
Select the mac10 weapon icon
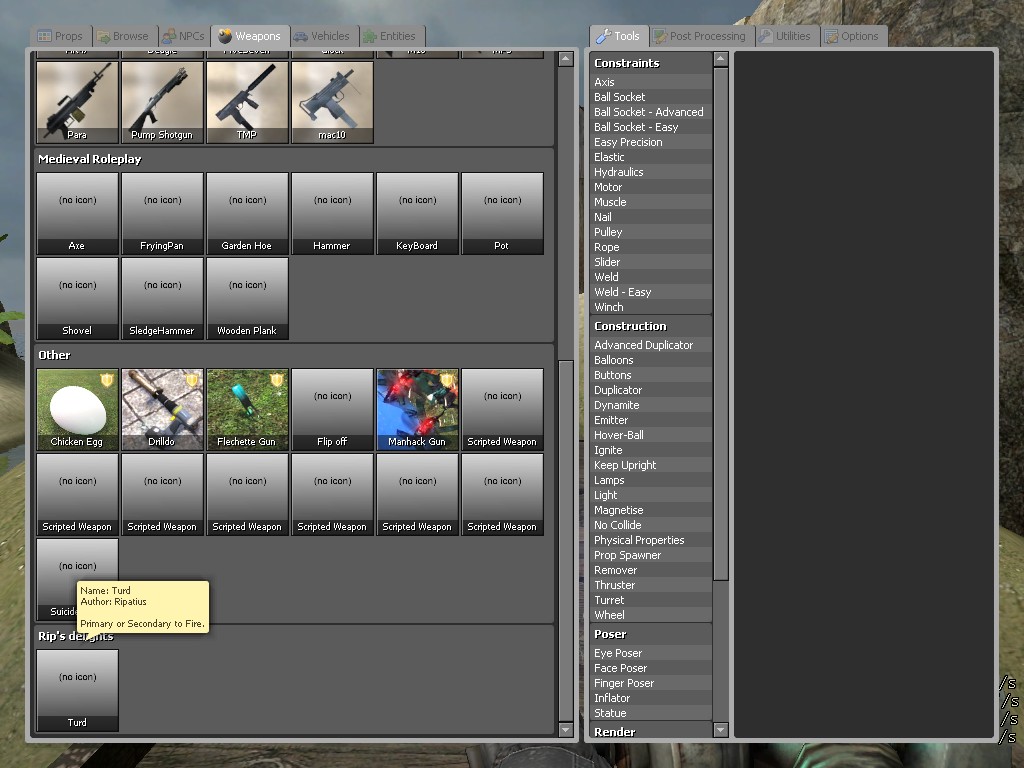[x=332, y=102]
